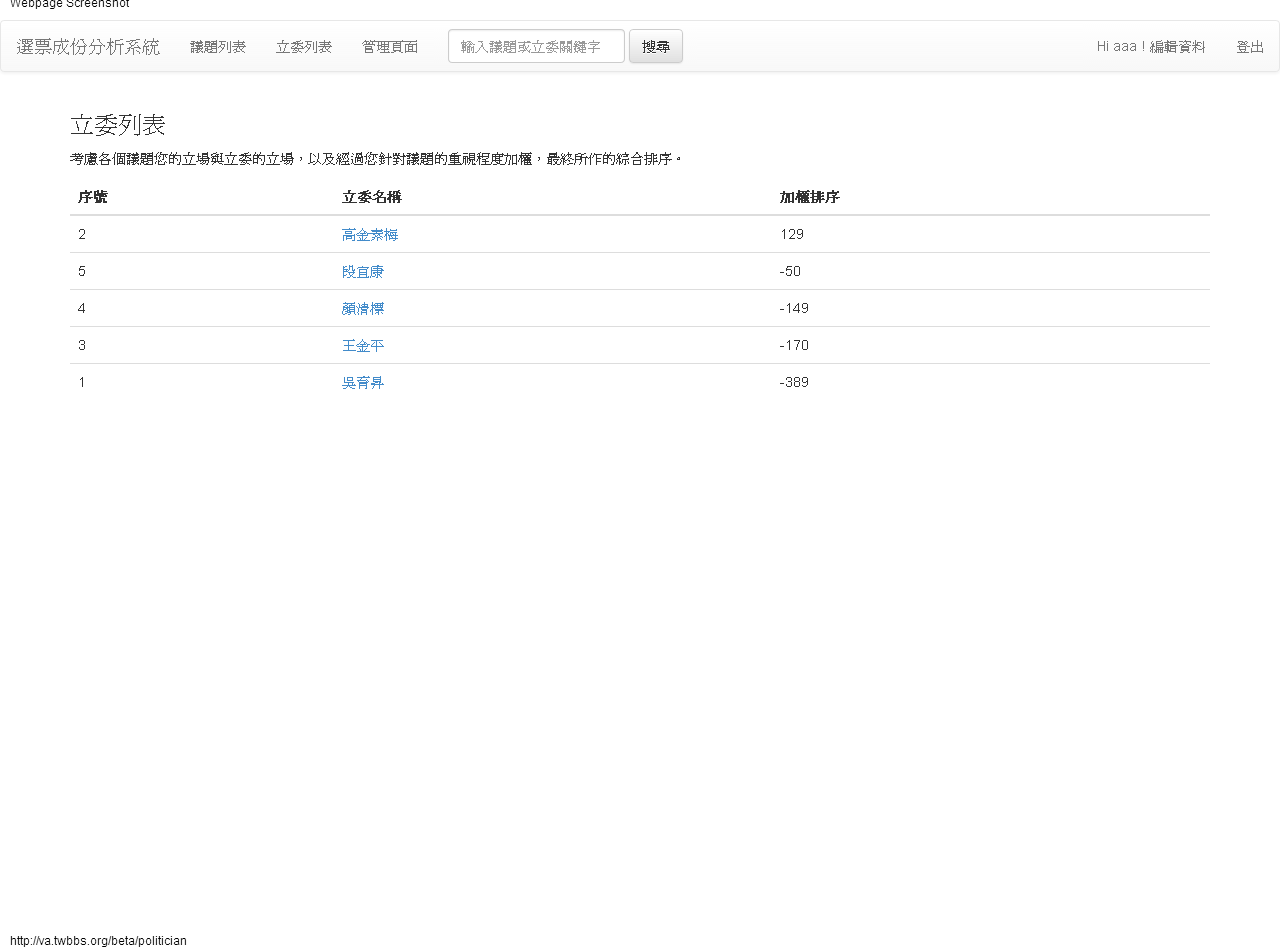Click the 立委列表 page heading
The image size is (1280, 948).
pyautogui.click(x=118, y=125)
